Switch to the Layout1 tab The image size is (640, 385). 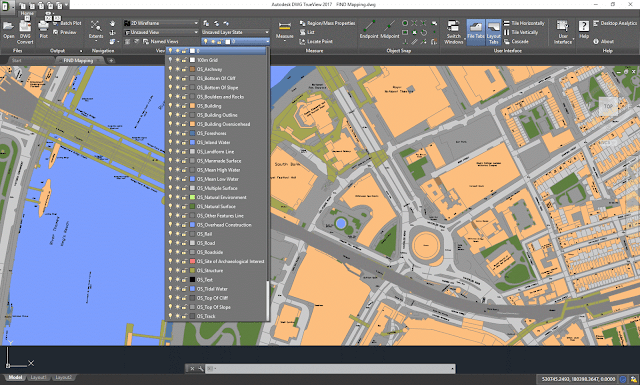click(38, 377)
